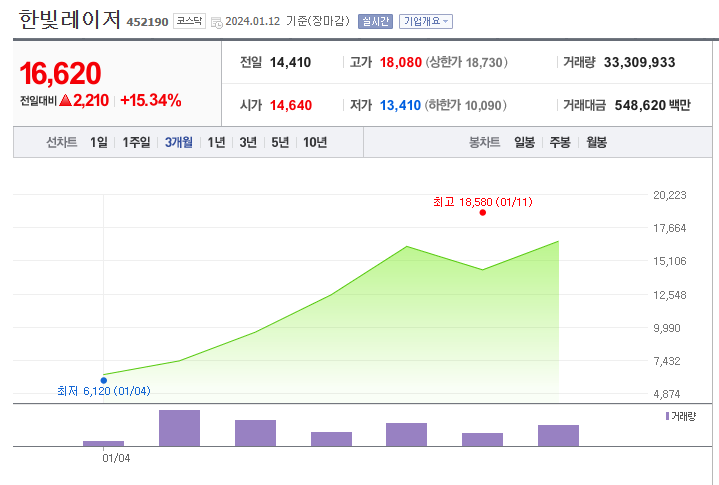Image resolution: width=719 pixels, height=485 pixels.
Task: Click the 전일 value 14,410
Action: (290, 62)
